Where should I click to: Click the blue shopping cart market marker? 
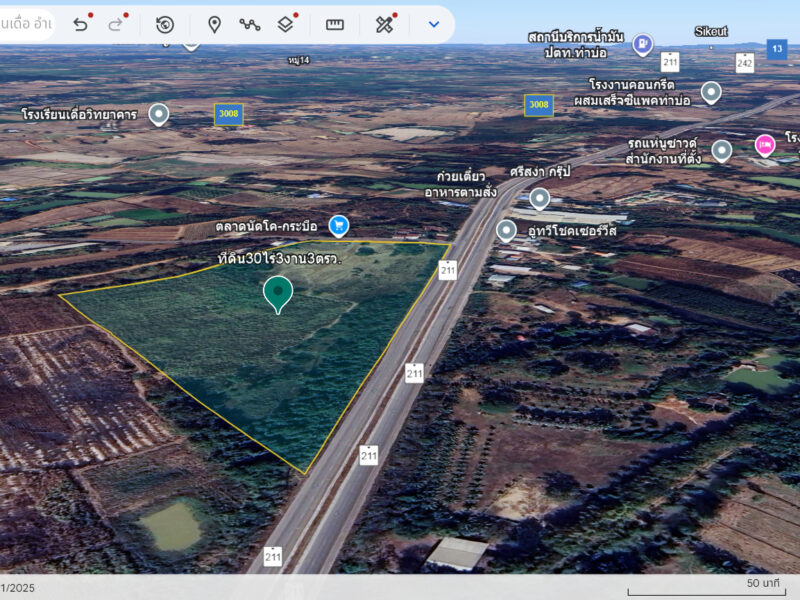(x=338, y=226)
